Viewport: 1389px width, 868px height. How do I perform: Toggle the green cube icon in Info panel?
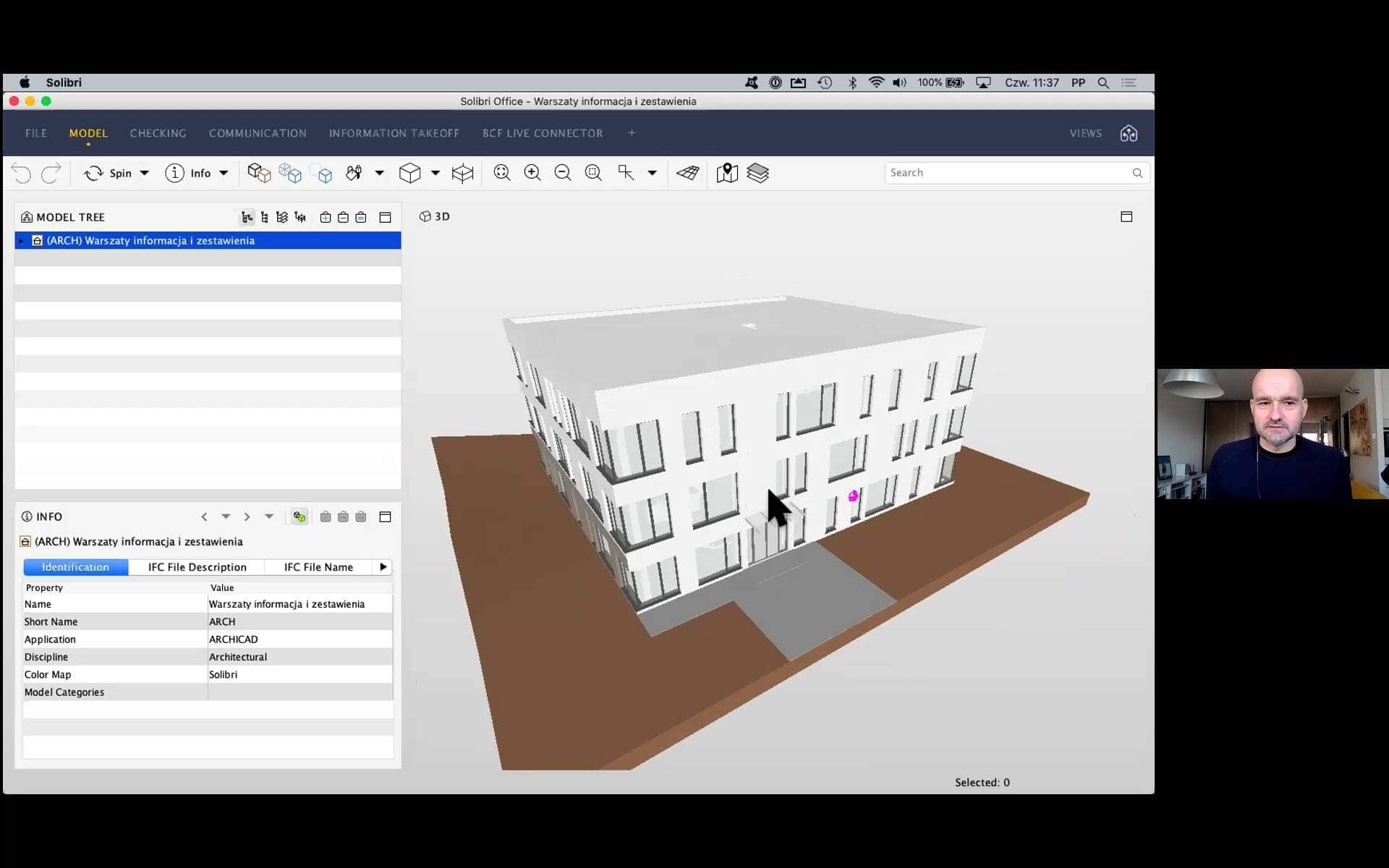point(300,516)
